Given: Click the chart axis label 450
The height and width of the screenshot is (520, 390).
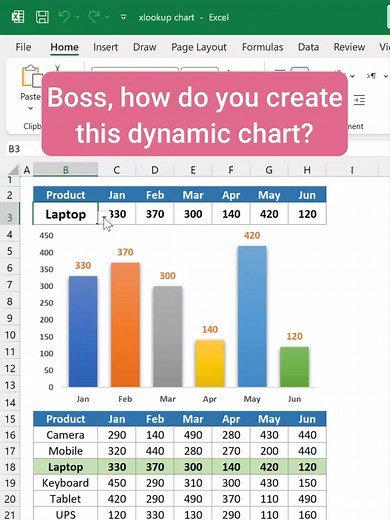Looking at the screenshot, I should point(46,235).
